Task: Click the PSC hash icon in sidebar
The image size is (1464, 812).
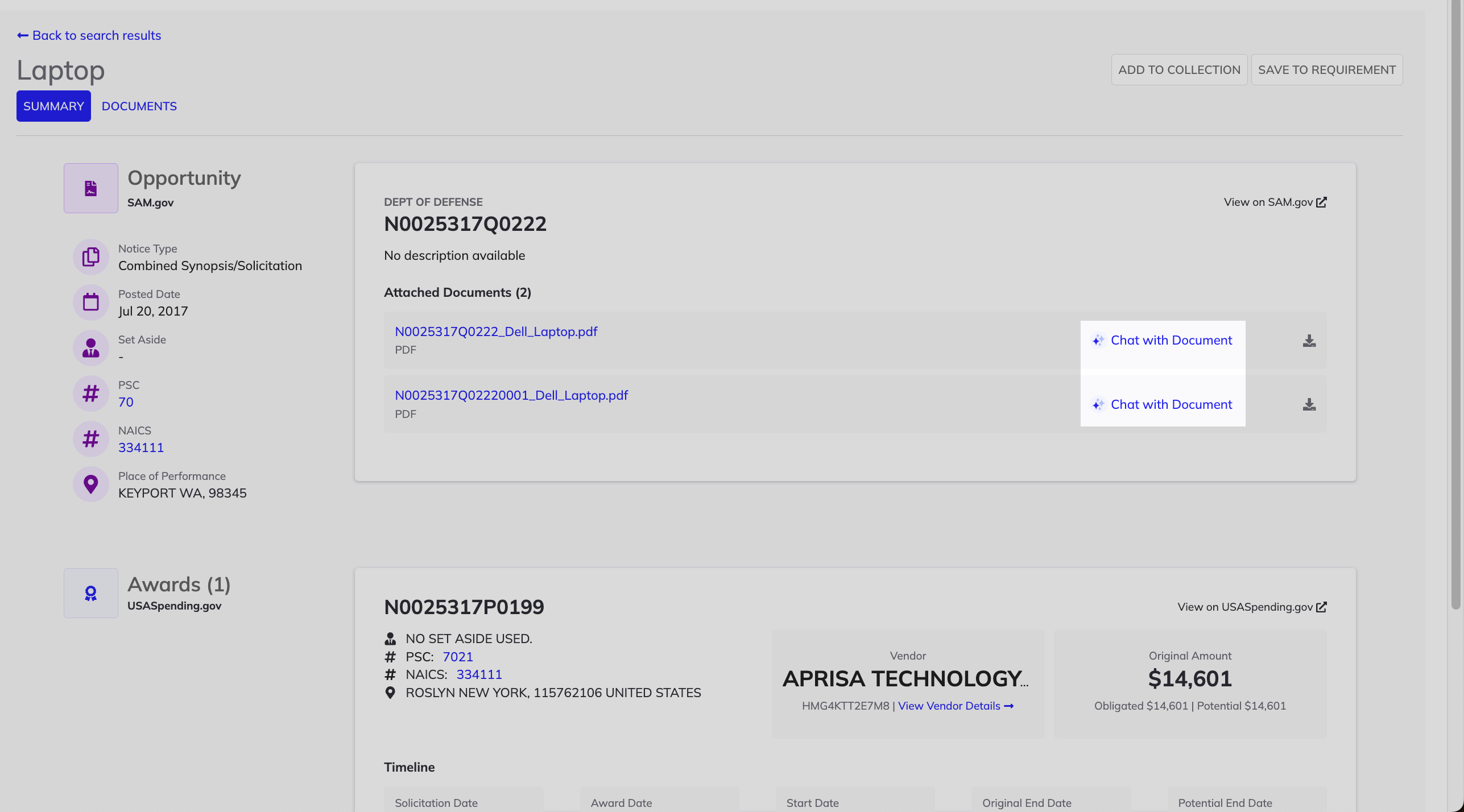Action: [91, 393]
